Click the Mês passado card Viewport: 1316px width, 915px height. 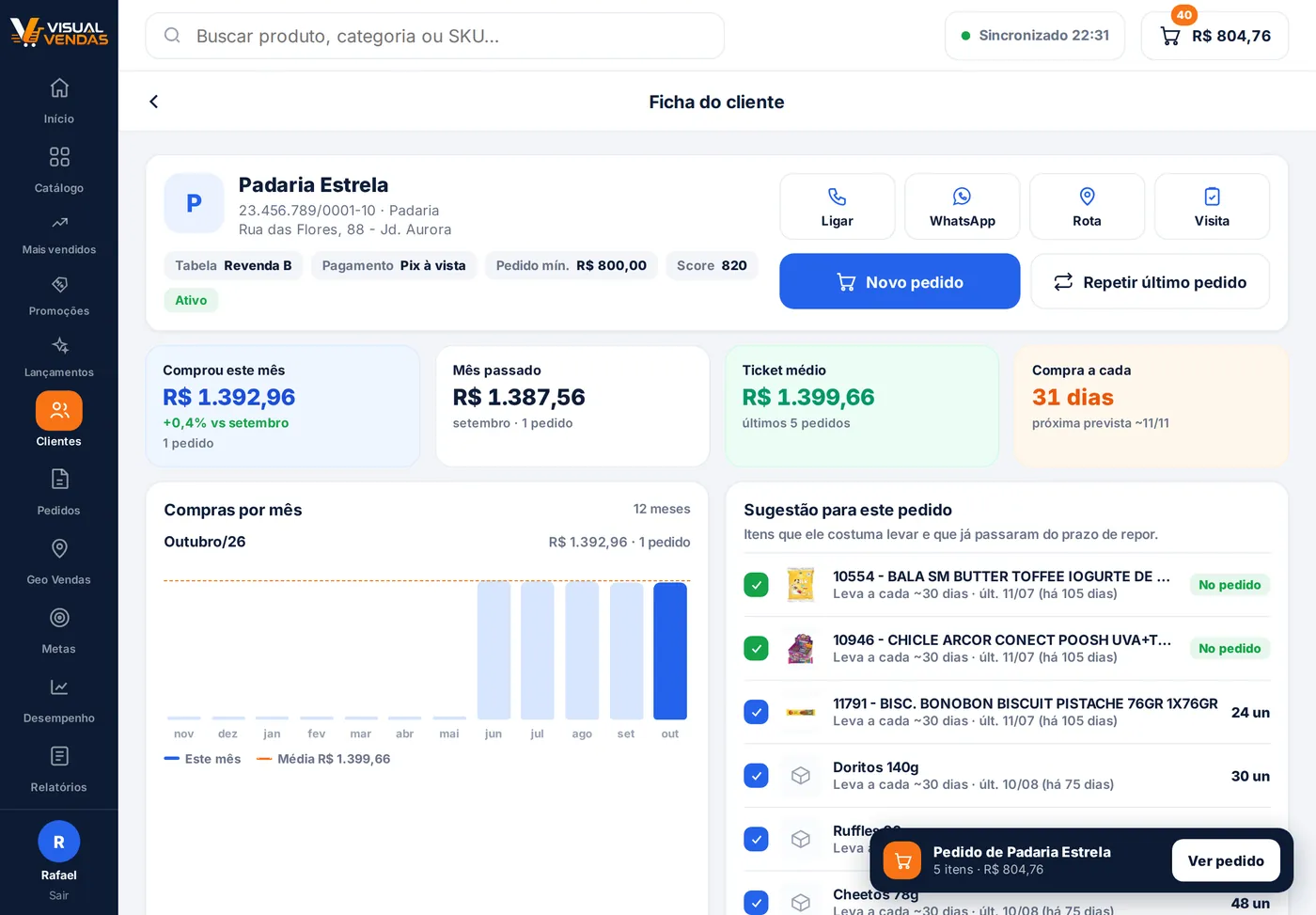coord(572,406)
